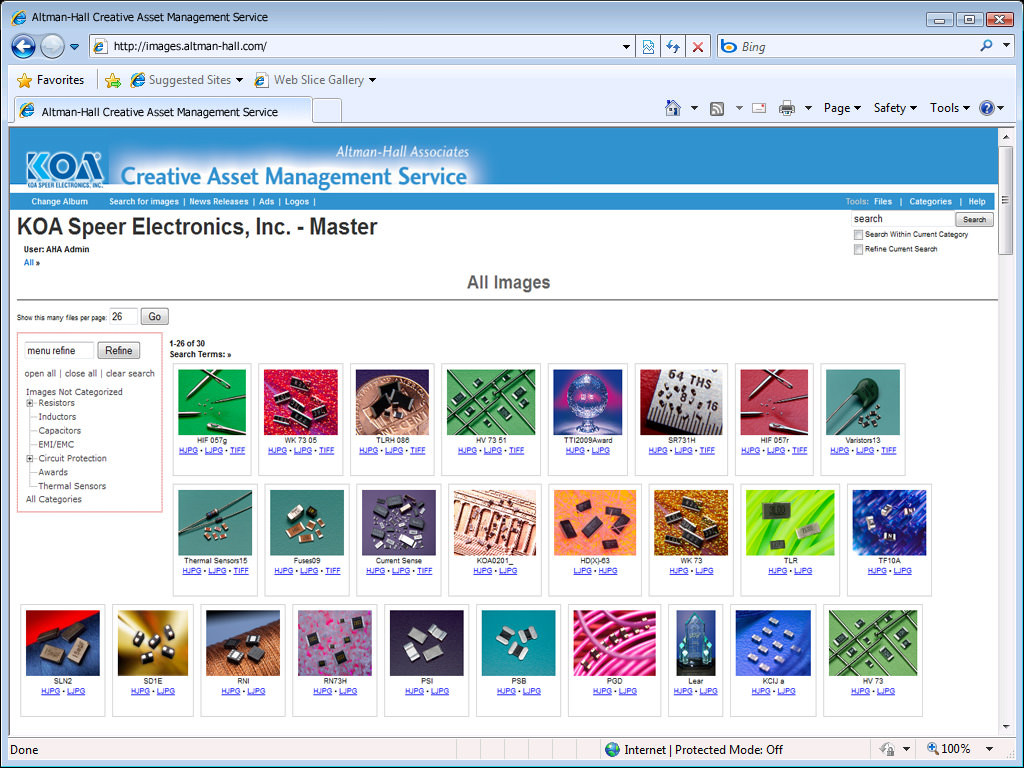Click the Bing search magnifier icon
1024x768 pixels.
click(x=986, y=46)
